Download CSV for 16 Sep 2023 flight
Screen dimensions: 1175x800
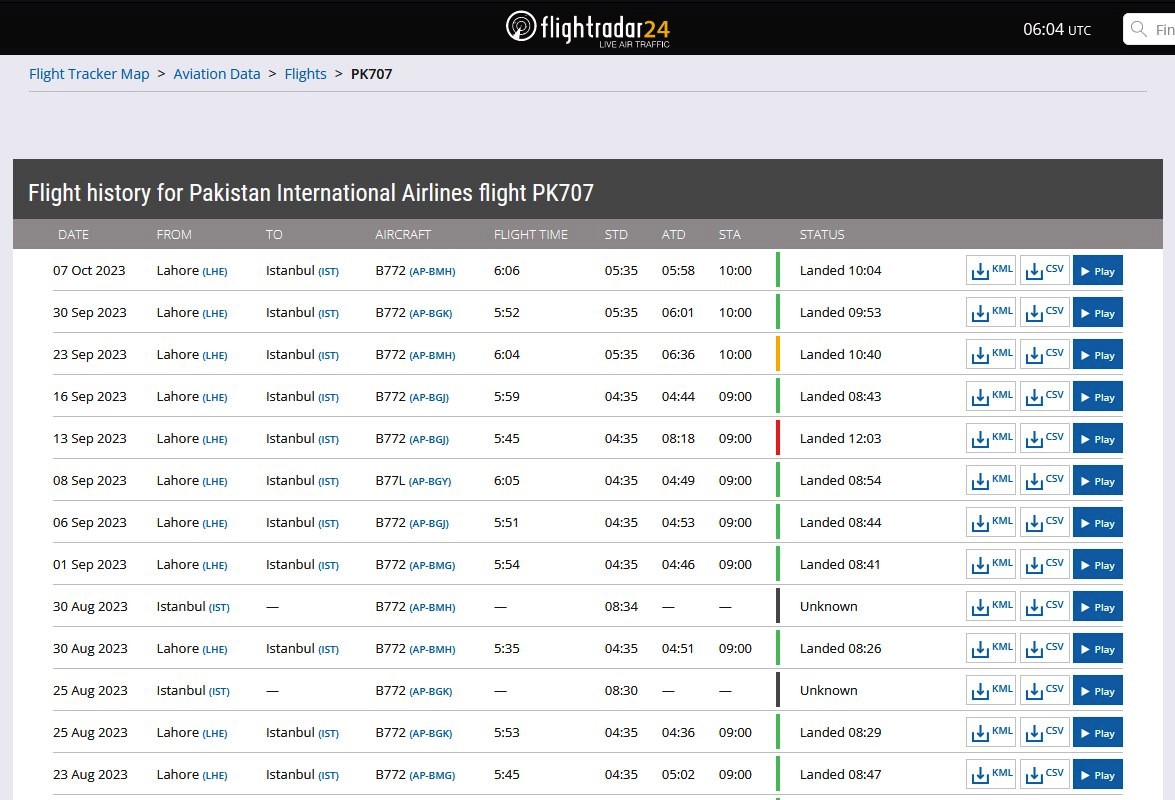[1045, 397]
